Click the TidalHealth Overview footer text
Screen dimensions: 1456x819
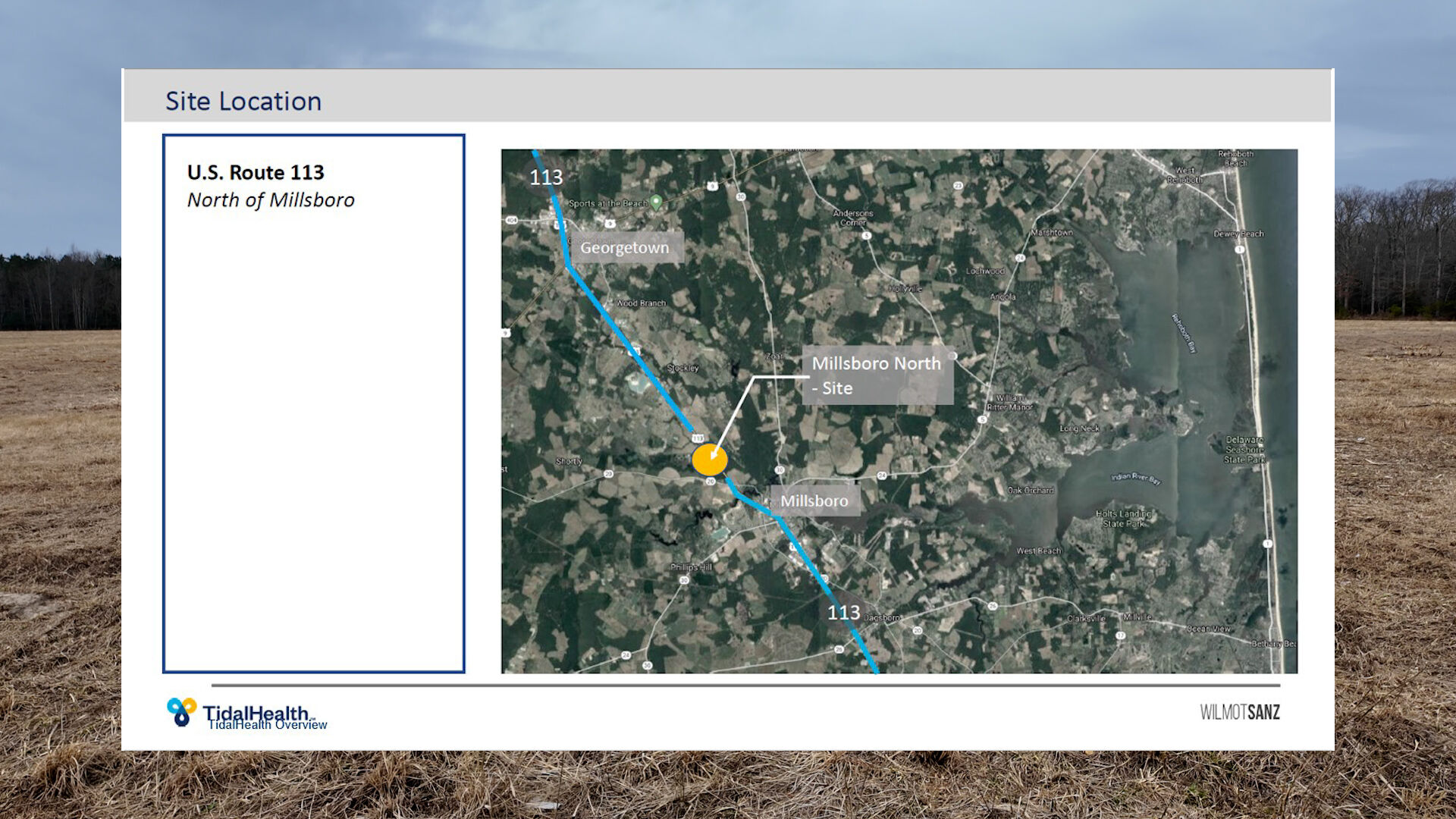pyautogui.click(x=268, y=725)
